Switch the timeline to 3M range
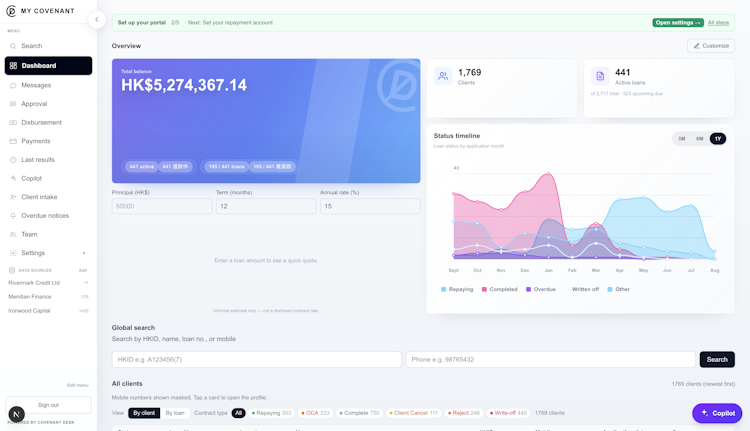This screenshot has width=750, height=431. [x=682, y=139]
